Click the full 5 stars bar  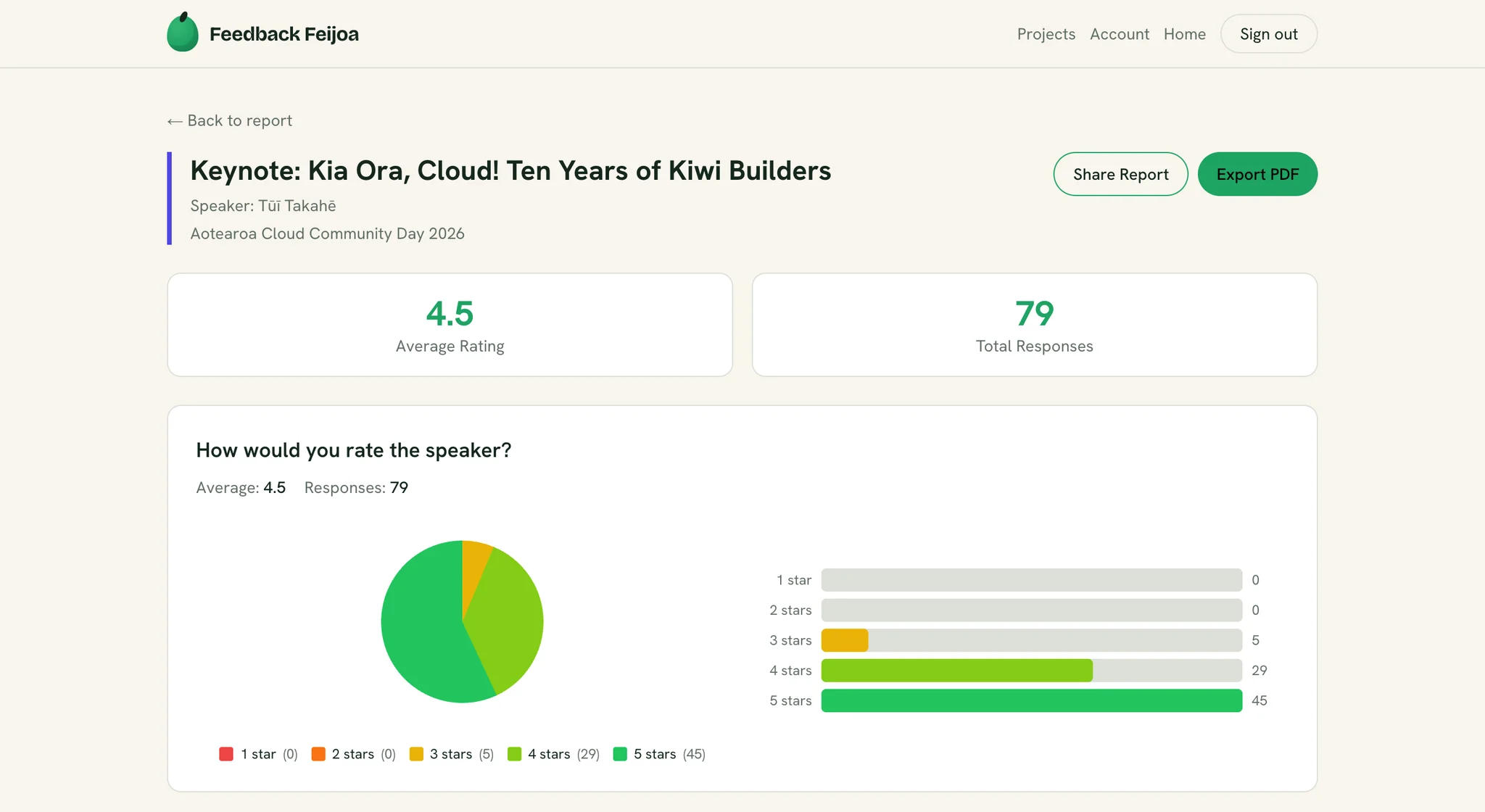pos(1031,701)
